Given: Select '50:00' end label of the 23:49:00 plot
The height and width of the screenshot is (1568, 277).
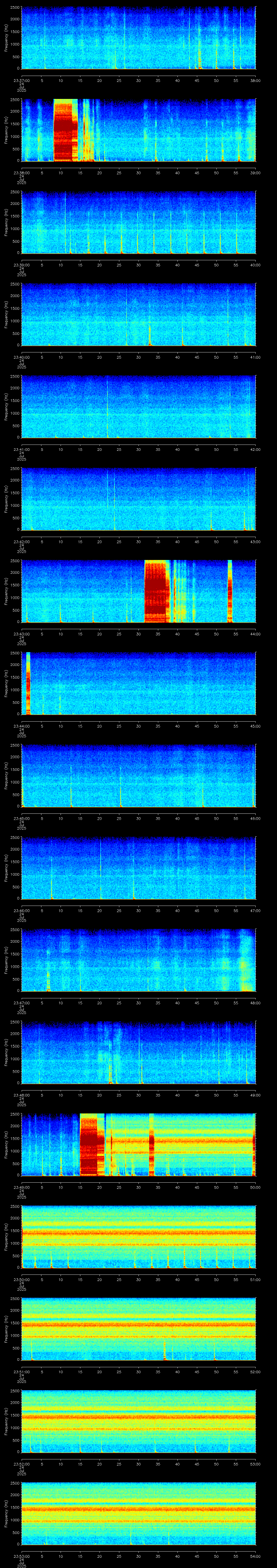Looking at the screenshot, I should click(255, 1187).
